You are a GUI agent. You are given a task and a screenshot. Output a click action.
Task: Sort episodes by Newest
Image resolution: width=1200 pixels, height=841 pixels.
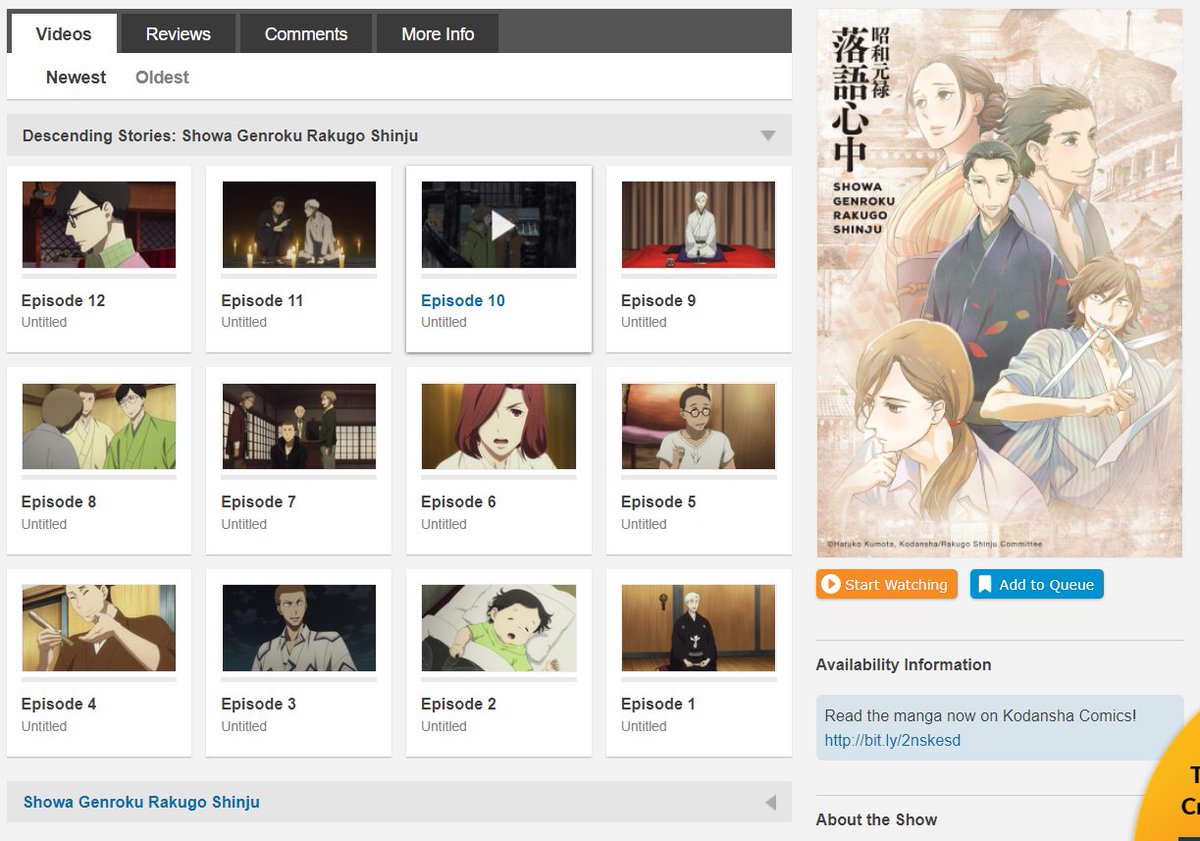click(x=76, y=77)
